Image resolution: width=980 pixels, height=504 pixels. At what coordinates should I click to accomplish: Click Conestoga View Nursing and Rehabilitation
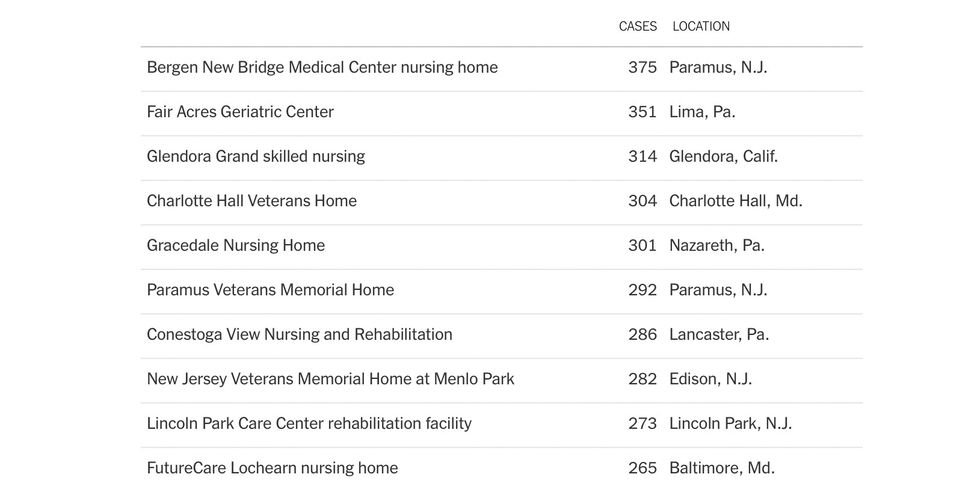(x=299, y=335)
